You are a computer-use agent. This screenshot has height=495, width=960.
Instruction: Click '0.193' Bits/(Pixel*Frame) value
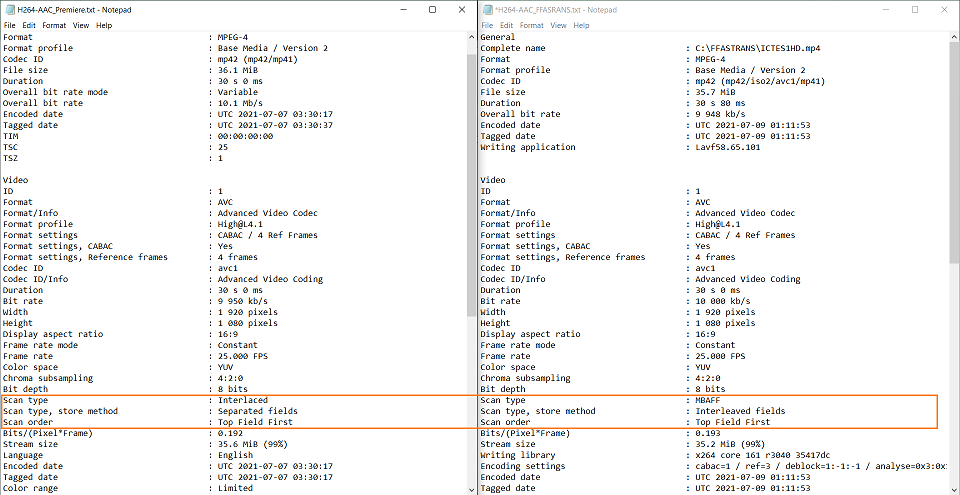[708, 433]
